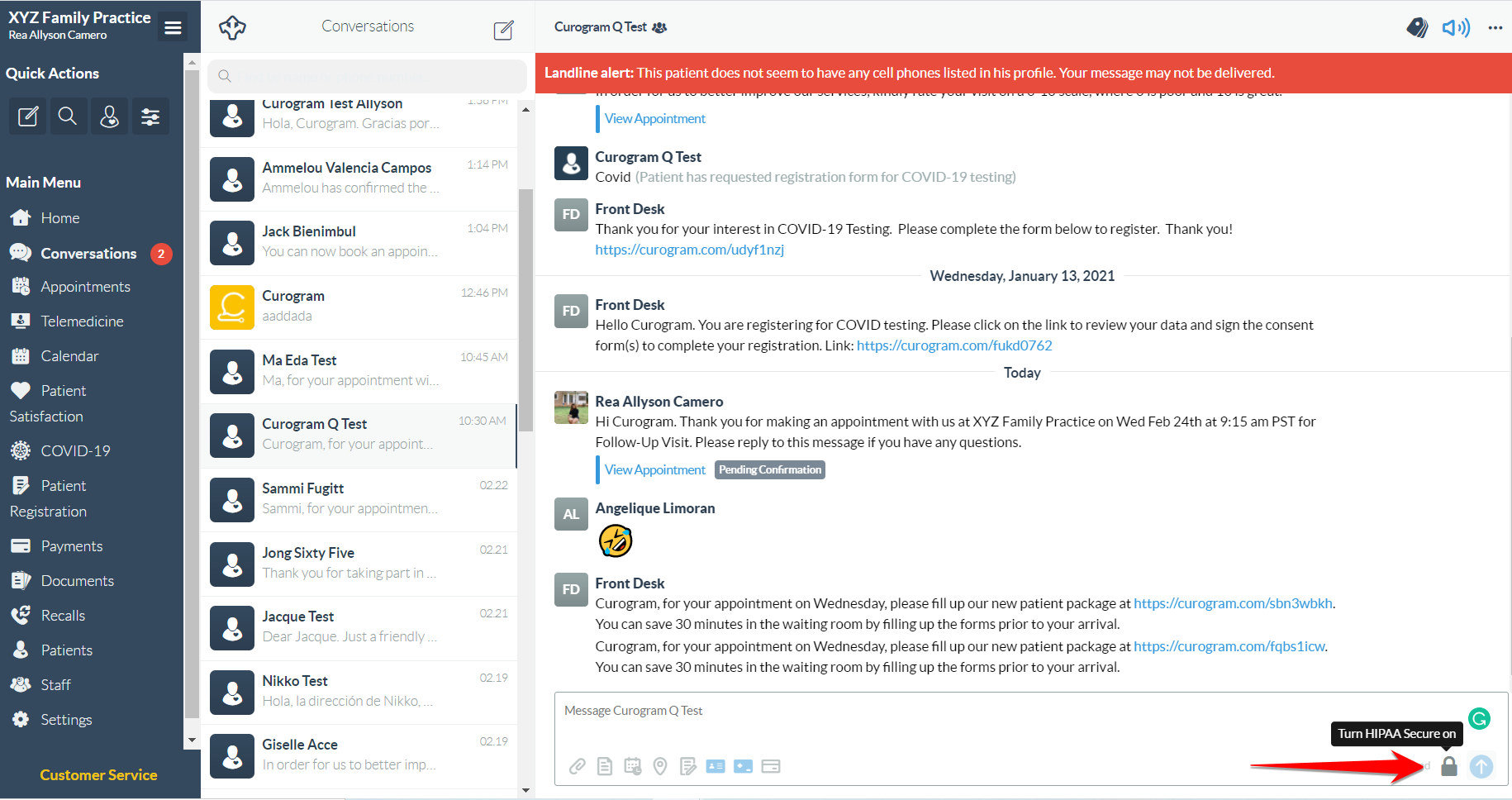
Task: Select Conversations in the Main Menu
Action: [88, 253]
